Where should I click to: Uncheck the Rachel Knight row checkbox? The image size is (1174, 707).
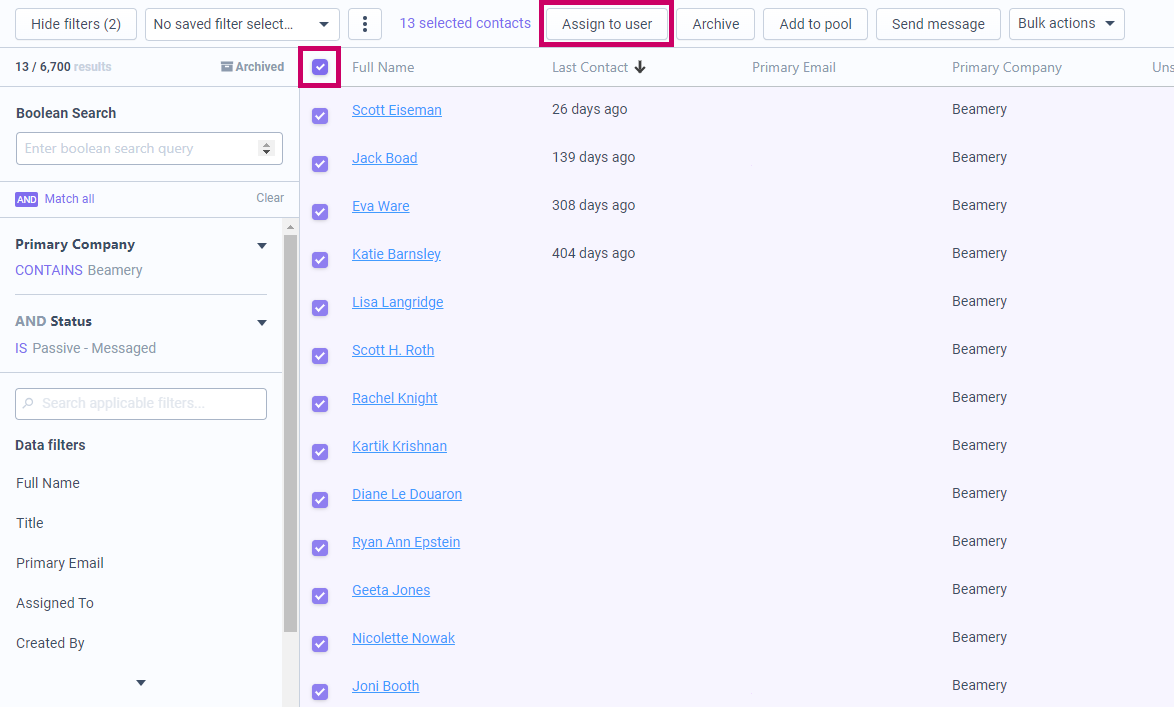[x=320, y=404]
